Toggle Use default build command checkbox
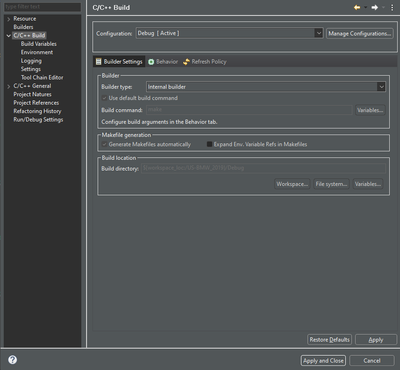 click(104, 98)
